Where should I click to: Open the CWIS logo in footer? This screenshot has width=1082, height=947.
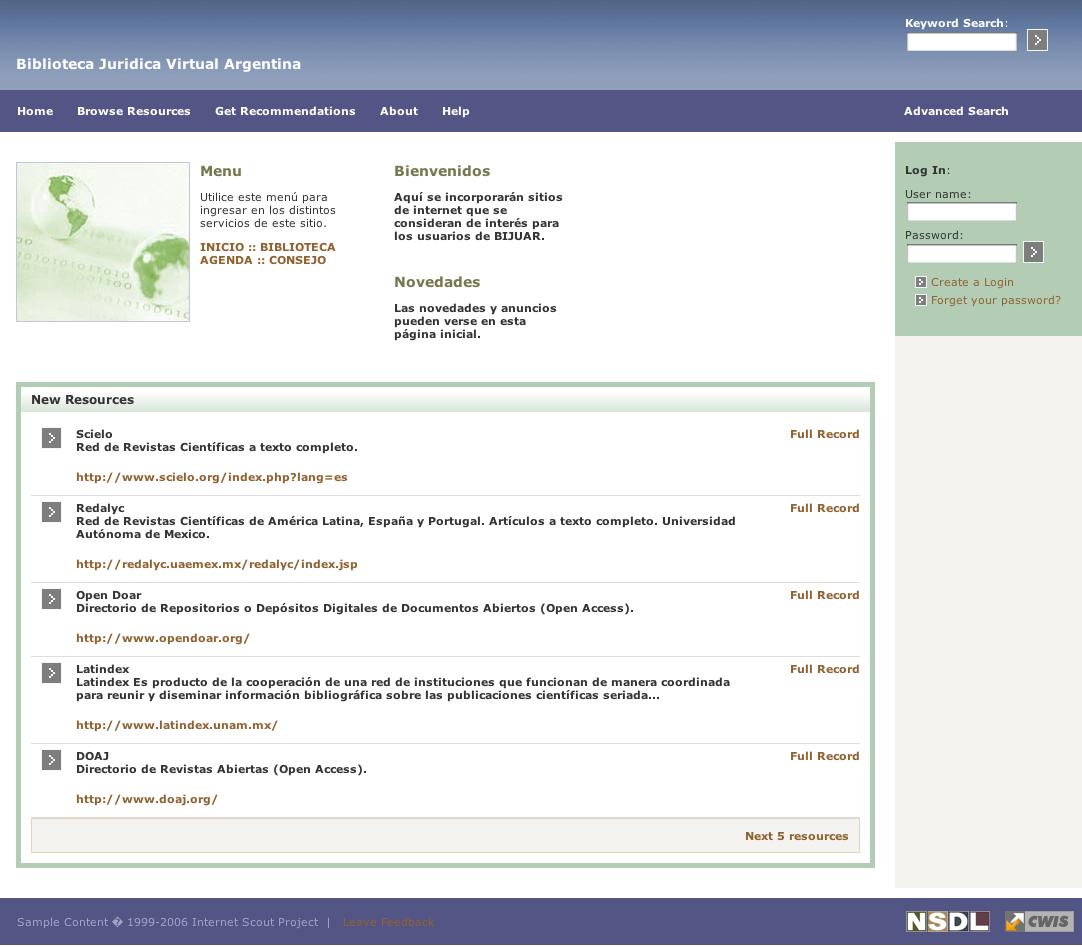(x=1039, y=921)
